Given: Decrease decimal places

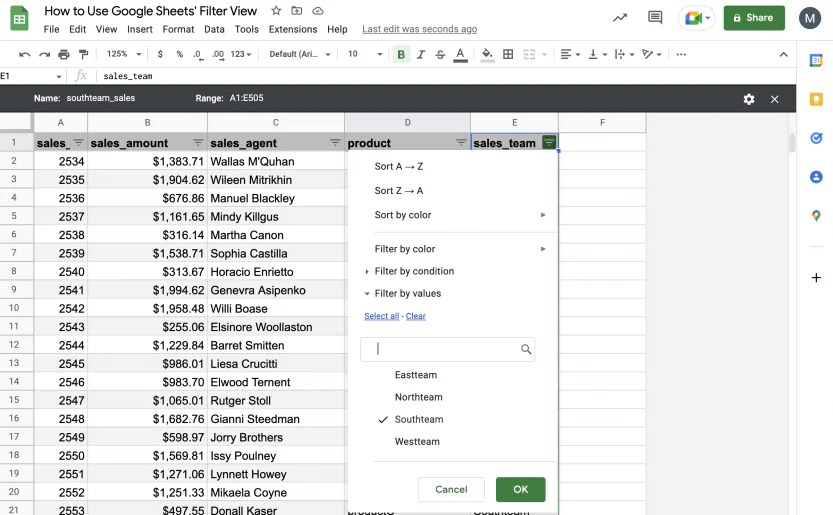Looking at the screenshot, I should (198, 54).
